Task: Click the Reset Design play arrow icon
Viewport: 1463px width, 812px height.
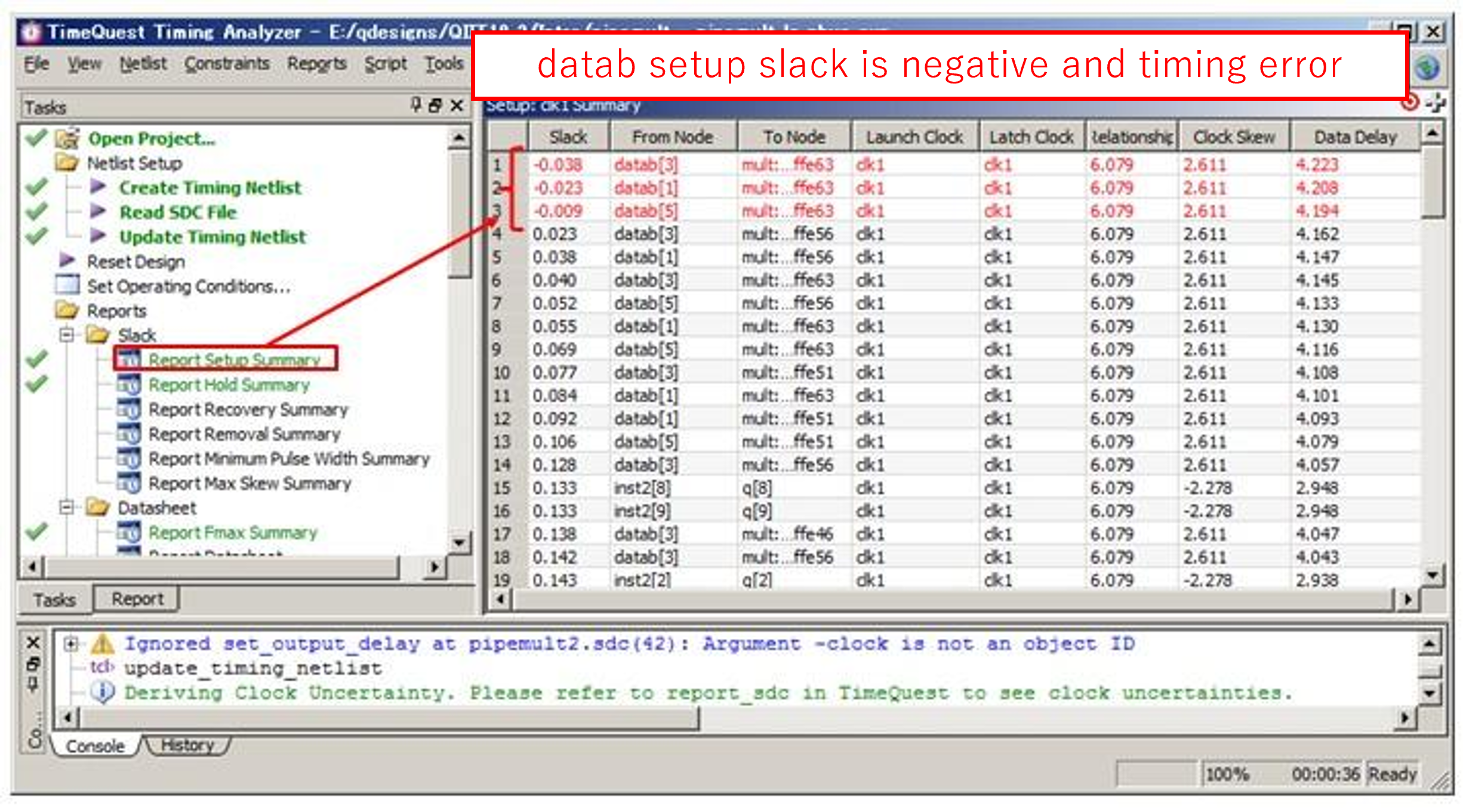Action: click(67, 261)
